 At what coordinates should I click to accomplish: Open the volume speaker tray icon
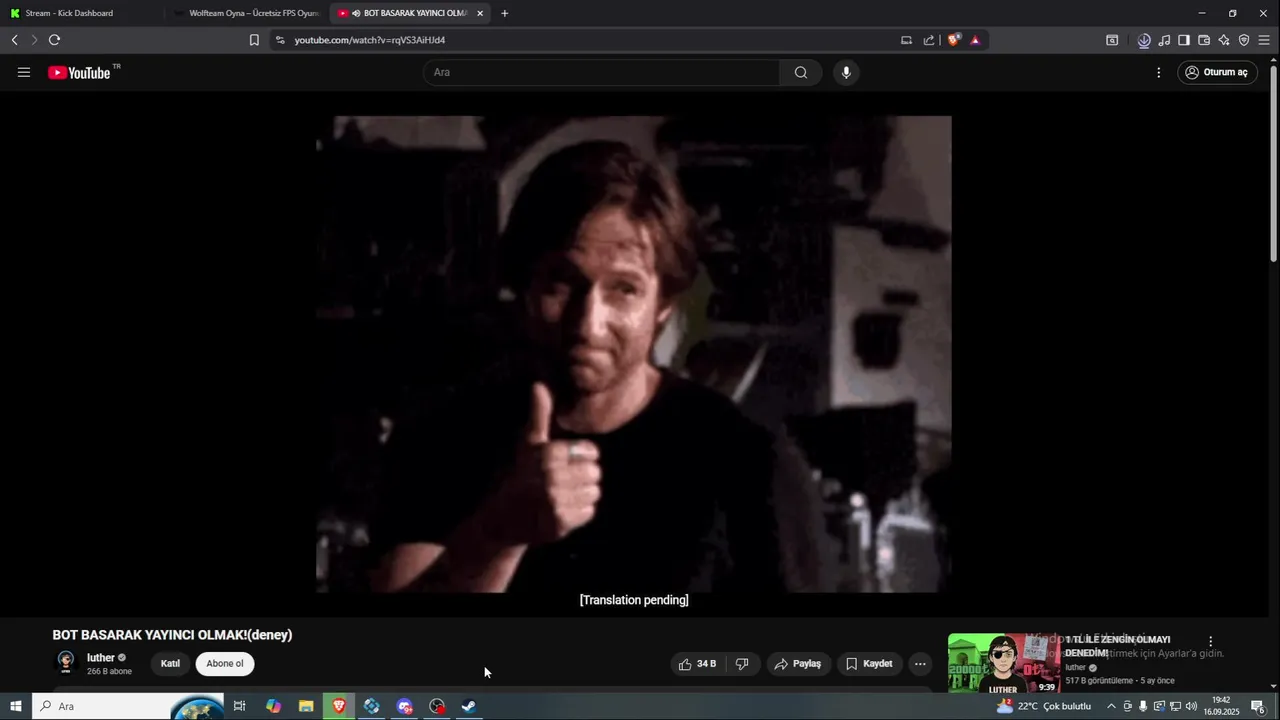point(1191,706)
